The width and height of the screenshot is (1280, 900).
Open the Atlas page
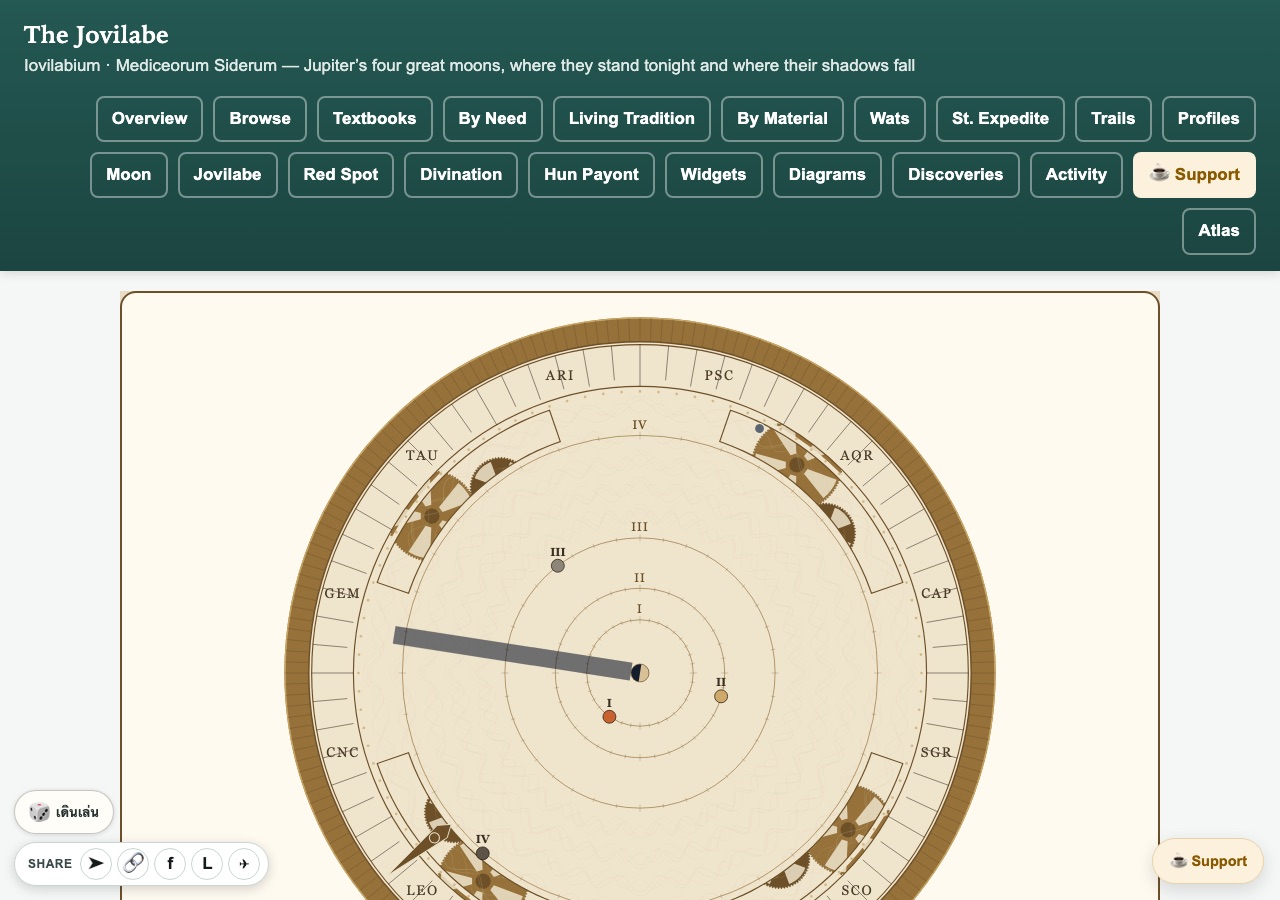pyautogui.click(x=1219, y=231)
